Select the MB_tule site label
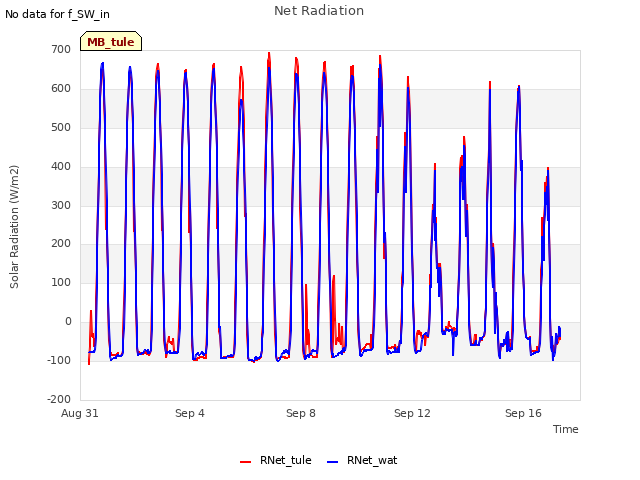Viewport: 640px width, 480px height. [111, 42]
